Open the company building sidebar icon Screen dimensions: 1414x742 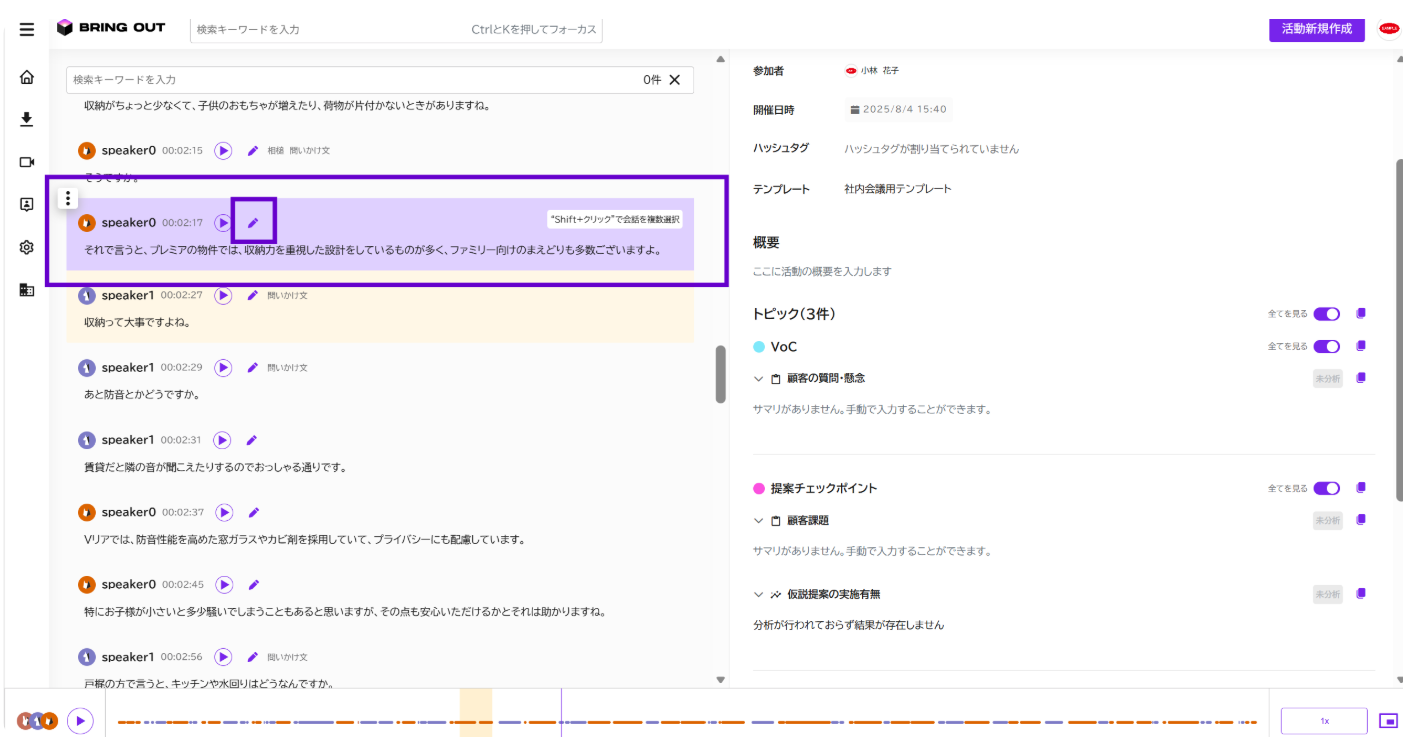pyautogui.click(x=27, y=290)
